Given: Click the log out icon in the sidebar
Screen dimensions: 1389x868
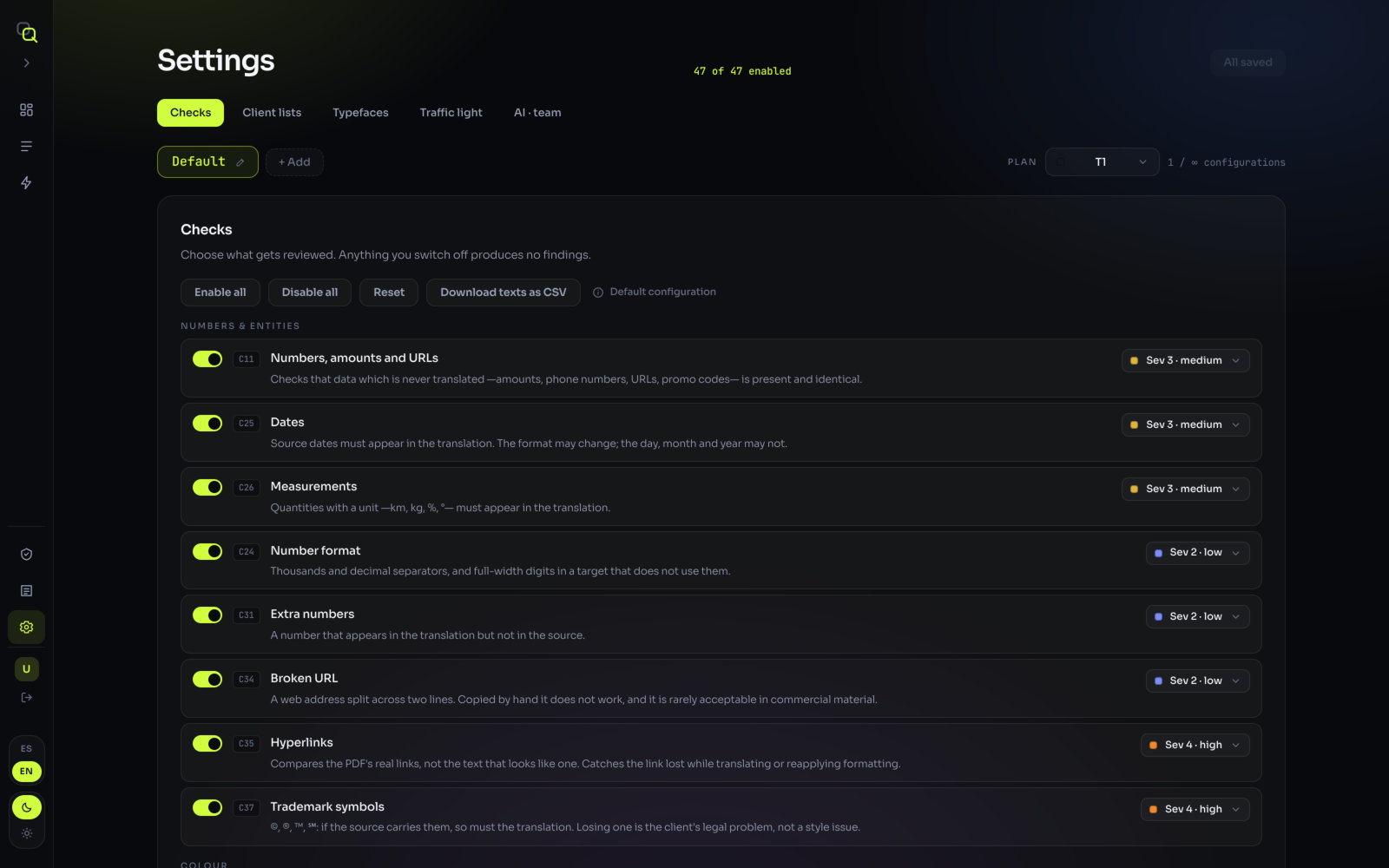Looking at the screenshot, I should pos(27,698).
